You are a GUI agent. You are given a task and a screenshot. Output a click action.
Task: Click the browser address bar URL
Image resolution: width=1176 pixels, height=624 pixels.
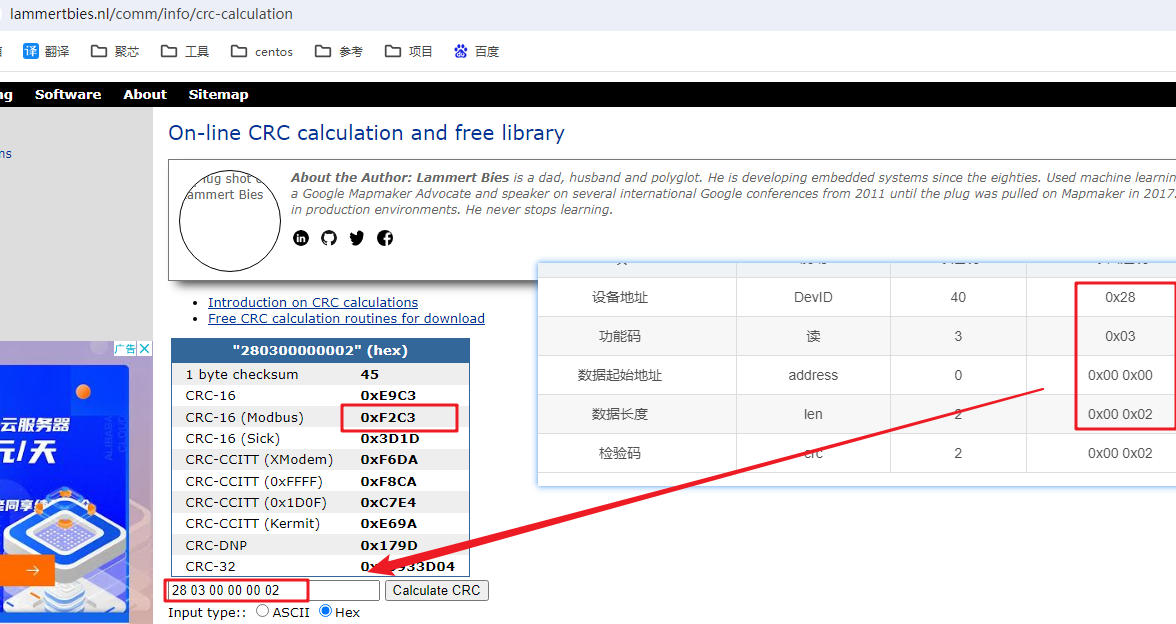click(151, 14)
